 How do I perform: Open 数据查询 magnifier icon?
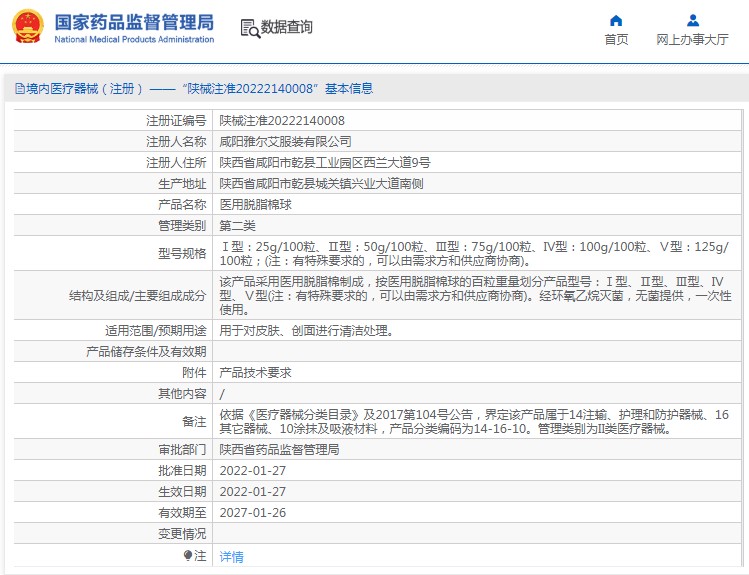(250, 29)
